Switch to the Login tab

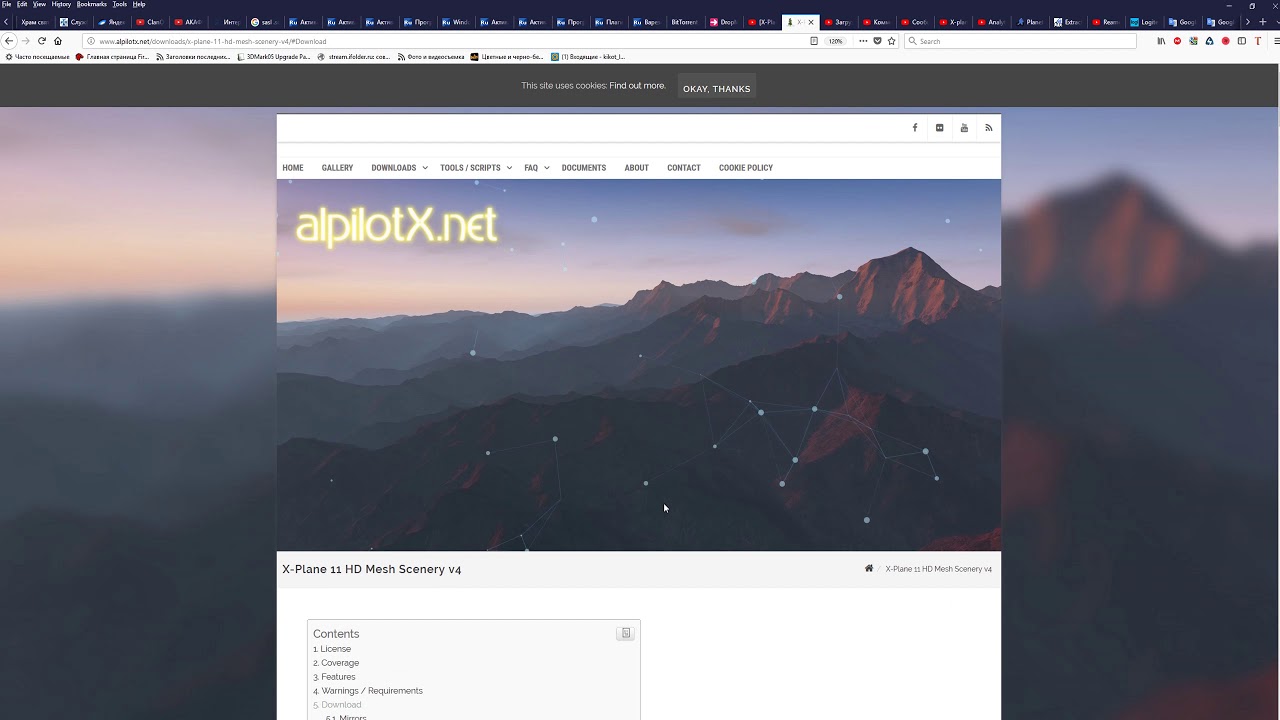[x=1144, y=22]
